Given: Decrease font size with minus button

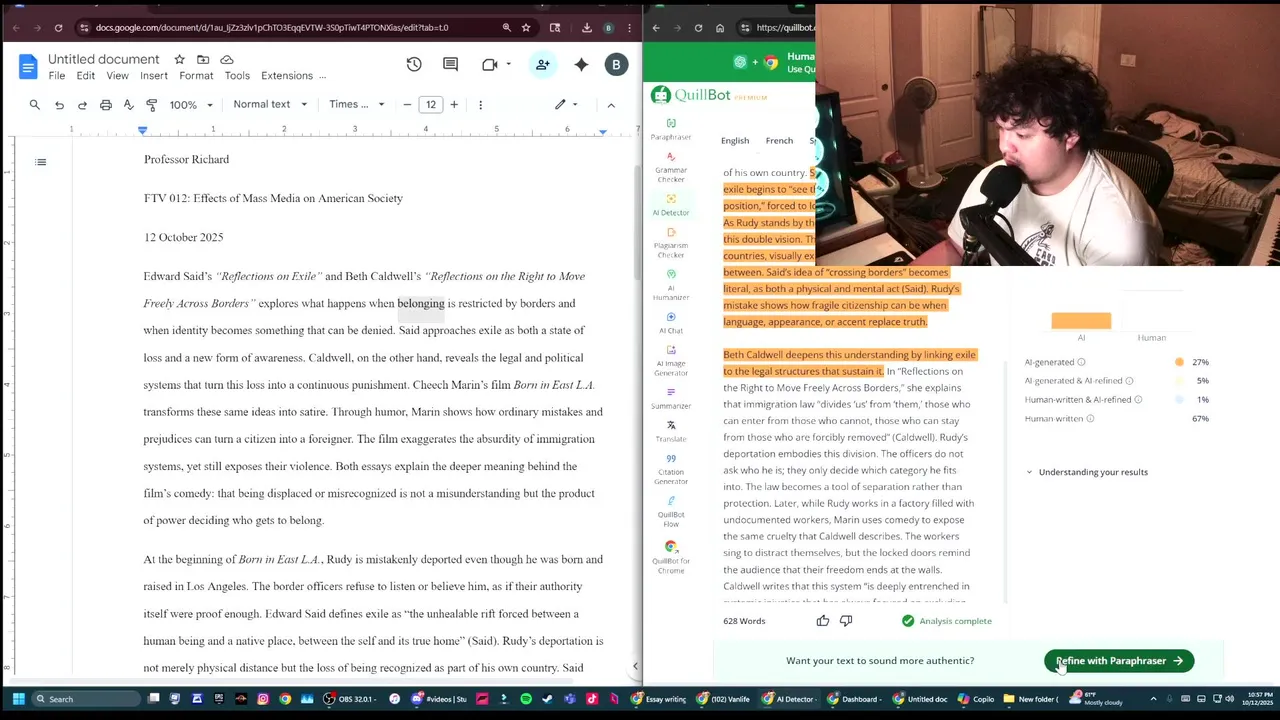Looking at the screenshot, I should 407,104.
